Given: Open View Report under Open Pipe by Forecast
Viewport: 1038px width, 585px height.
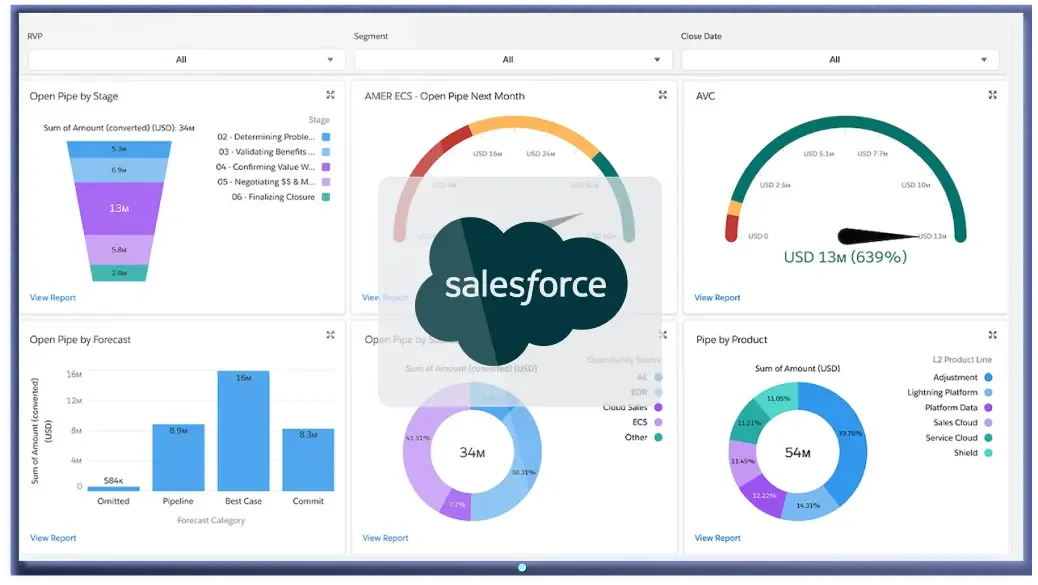Looking at the screenshot, I should click(x=53, y=538).
